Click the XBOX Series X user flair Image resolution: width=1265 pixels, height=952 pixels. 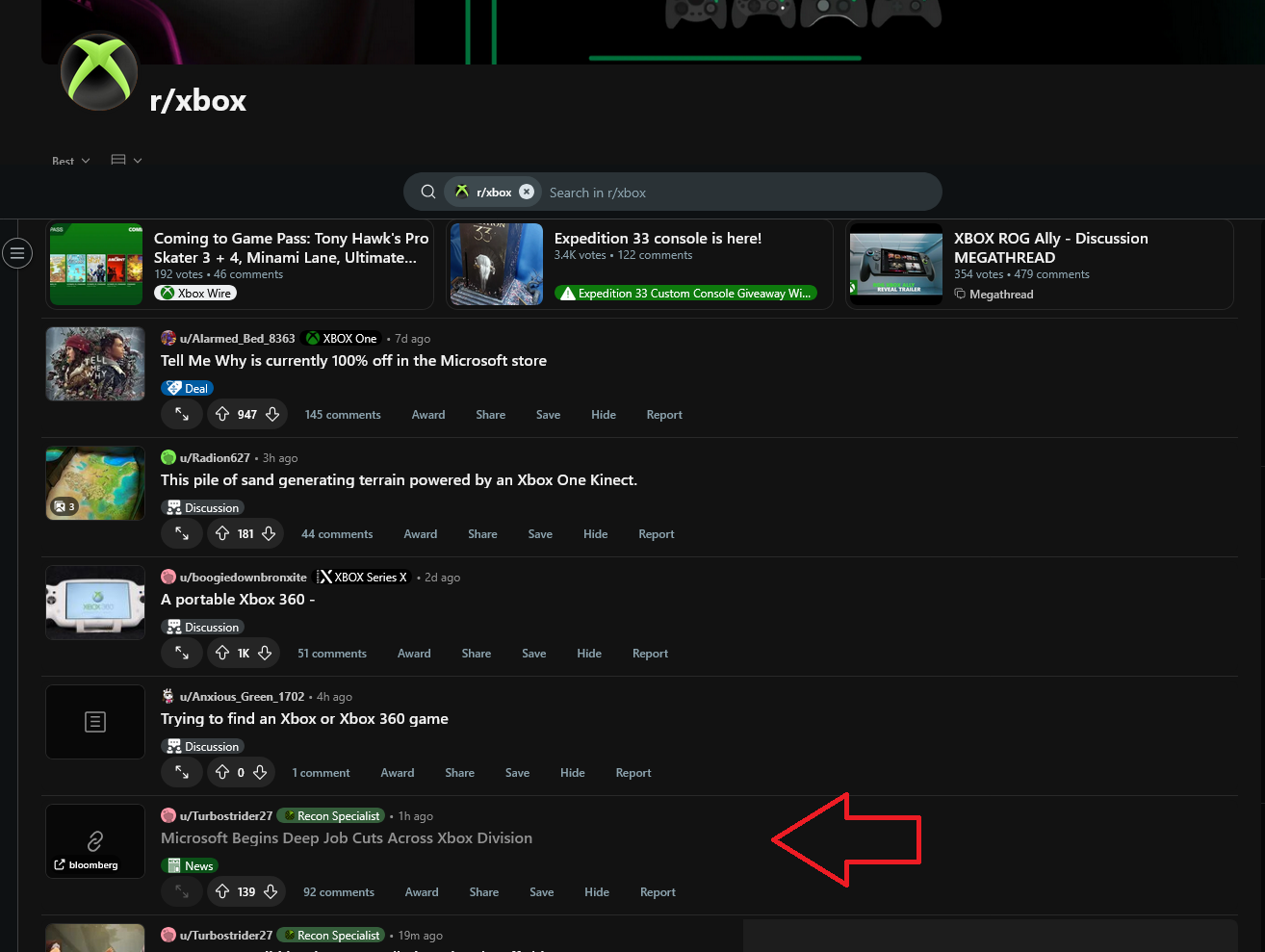pos(363,577)
